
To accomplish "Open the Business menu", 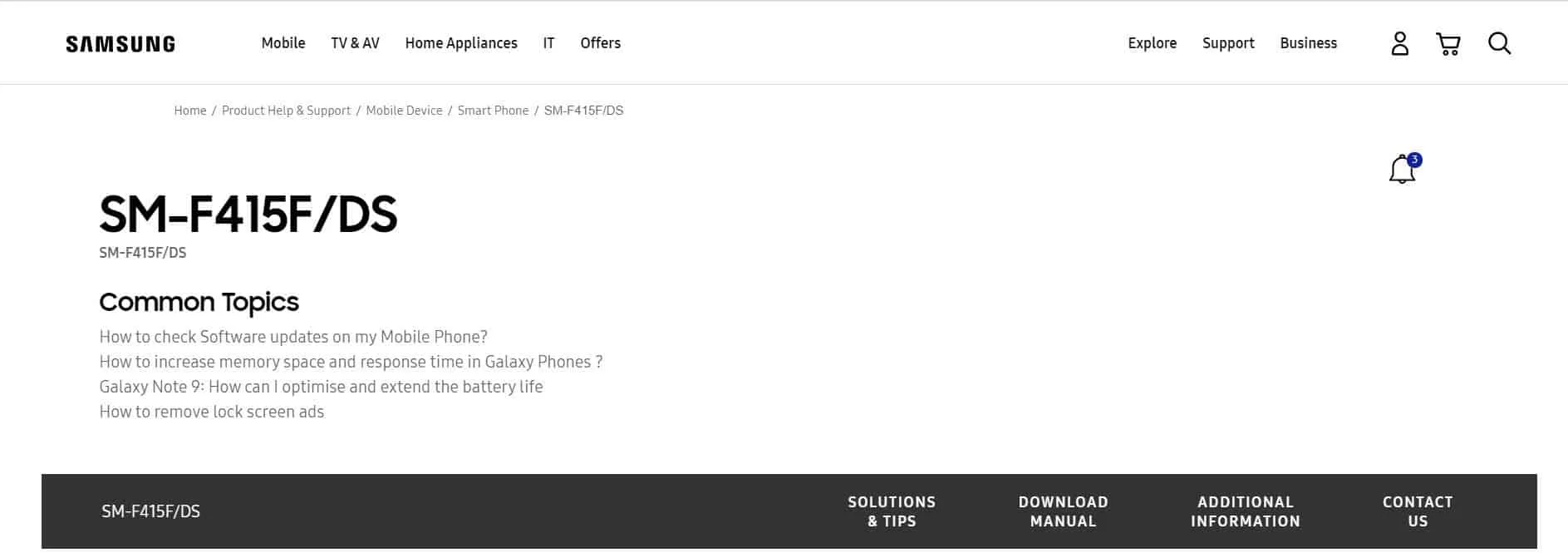I will click(1308, 43).
